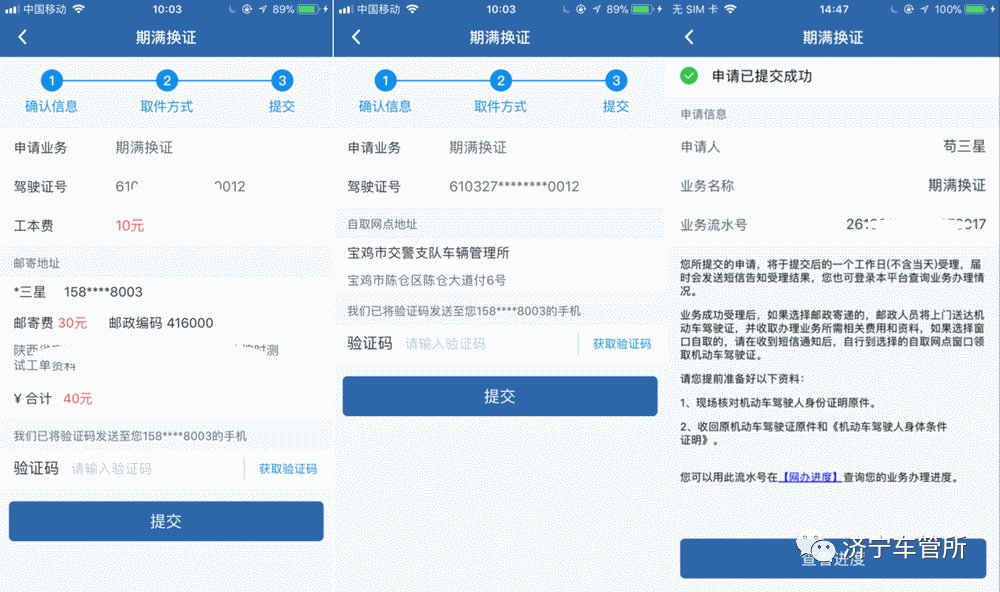Tap 获取验证码 link on middle screen
1000x592 pixels.
622,344
